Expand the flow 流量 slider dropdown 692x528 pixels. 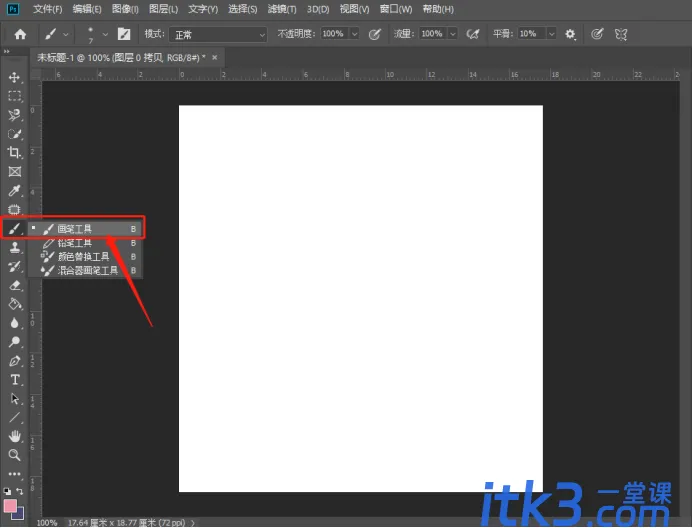click(x=453, y=34)
